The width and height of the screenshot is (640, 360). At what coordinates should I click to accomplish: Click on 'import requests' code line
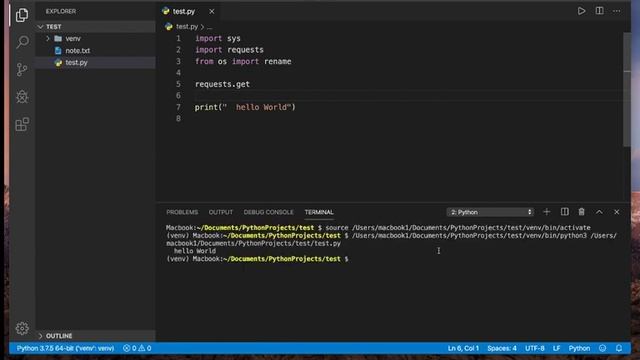[x=229, y=50]
